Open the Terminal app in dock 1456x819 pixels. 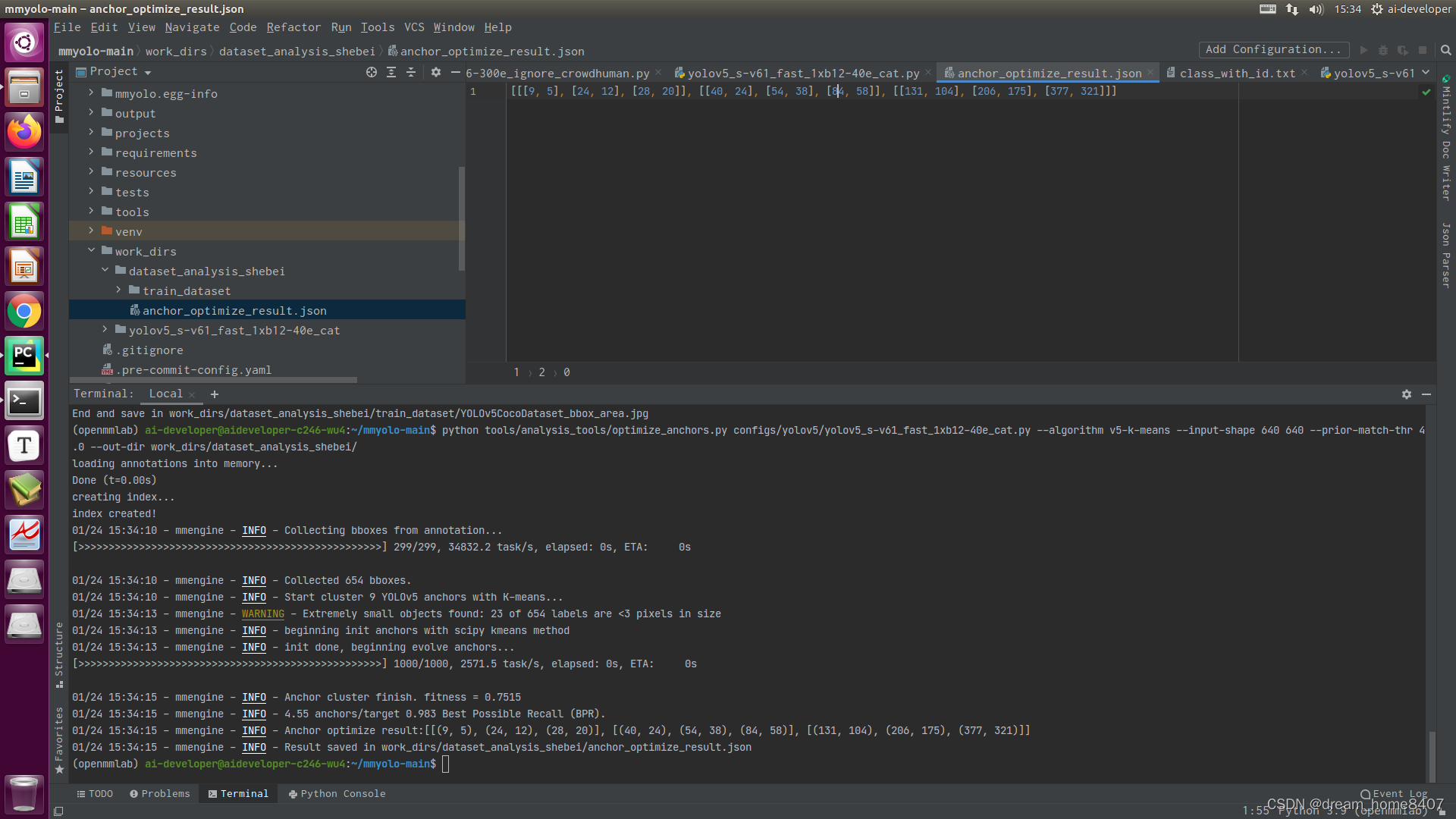[x=24, y=401]
